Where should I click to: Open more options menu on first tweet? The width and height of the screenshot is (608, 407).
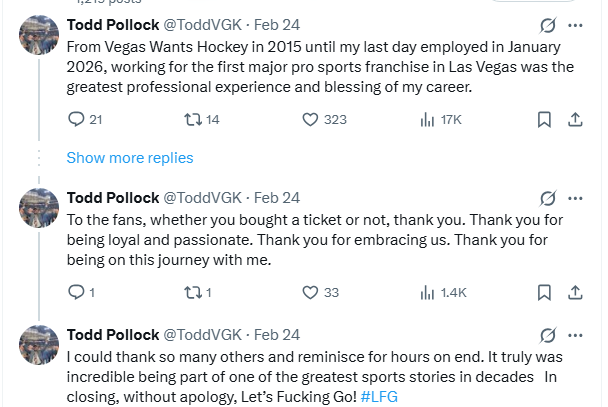[x=575, y=25]
